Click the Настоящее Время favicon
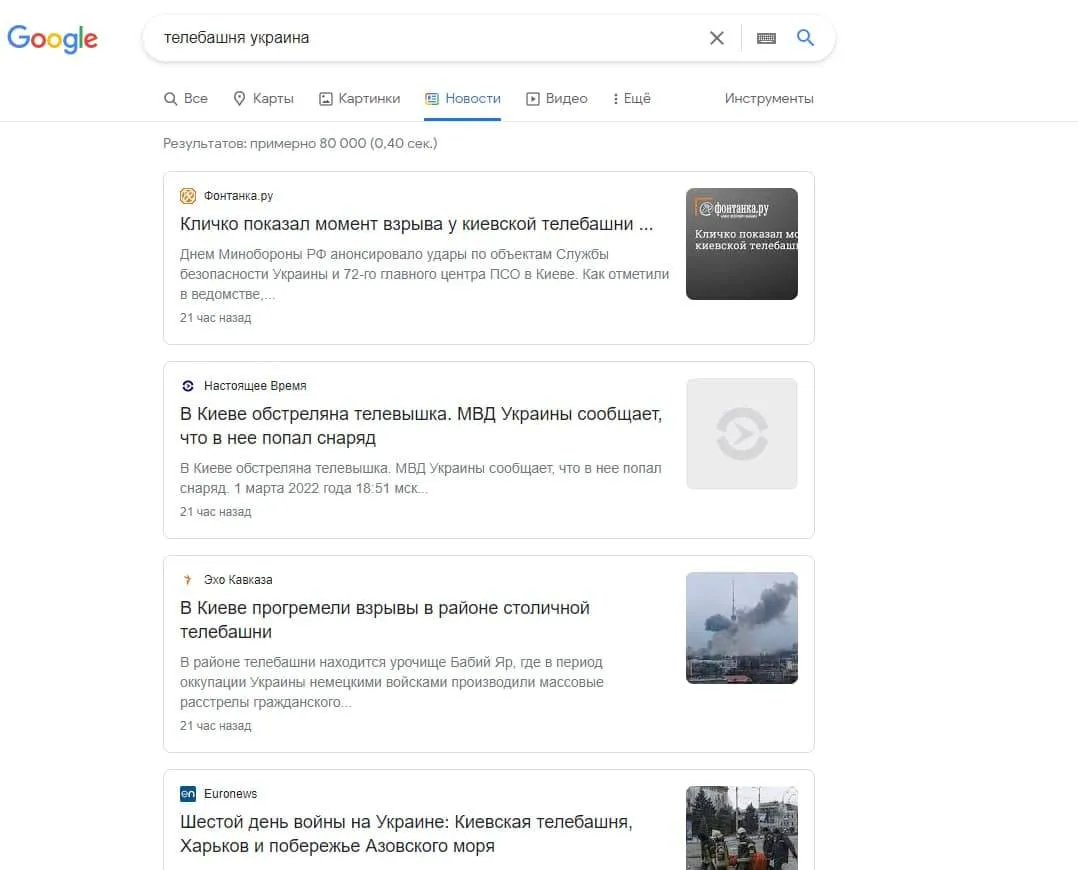The width and height of the screenshot is (1078, 870). coord(188,386)
